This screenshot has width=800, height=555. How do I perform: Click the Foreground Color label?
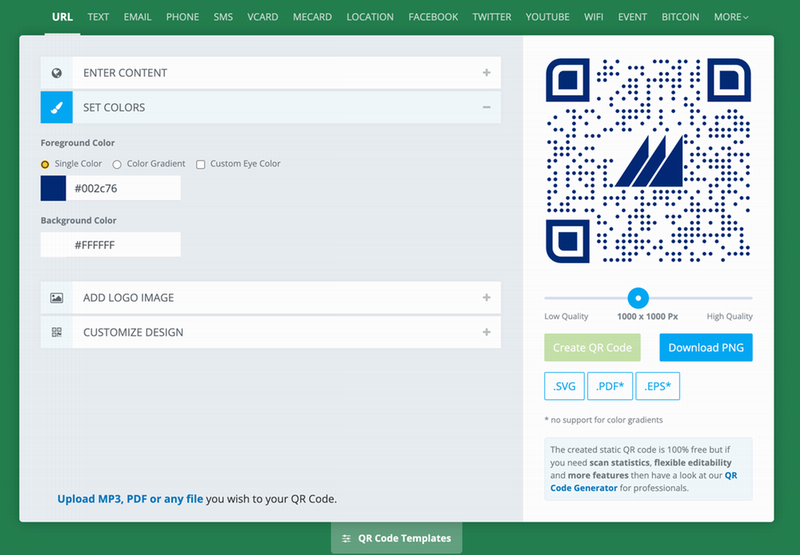[x=78, y=143]
